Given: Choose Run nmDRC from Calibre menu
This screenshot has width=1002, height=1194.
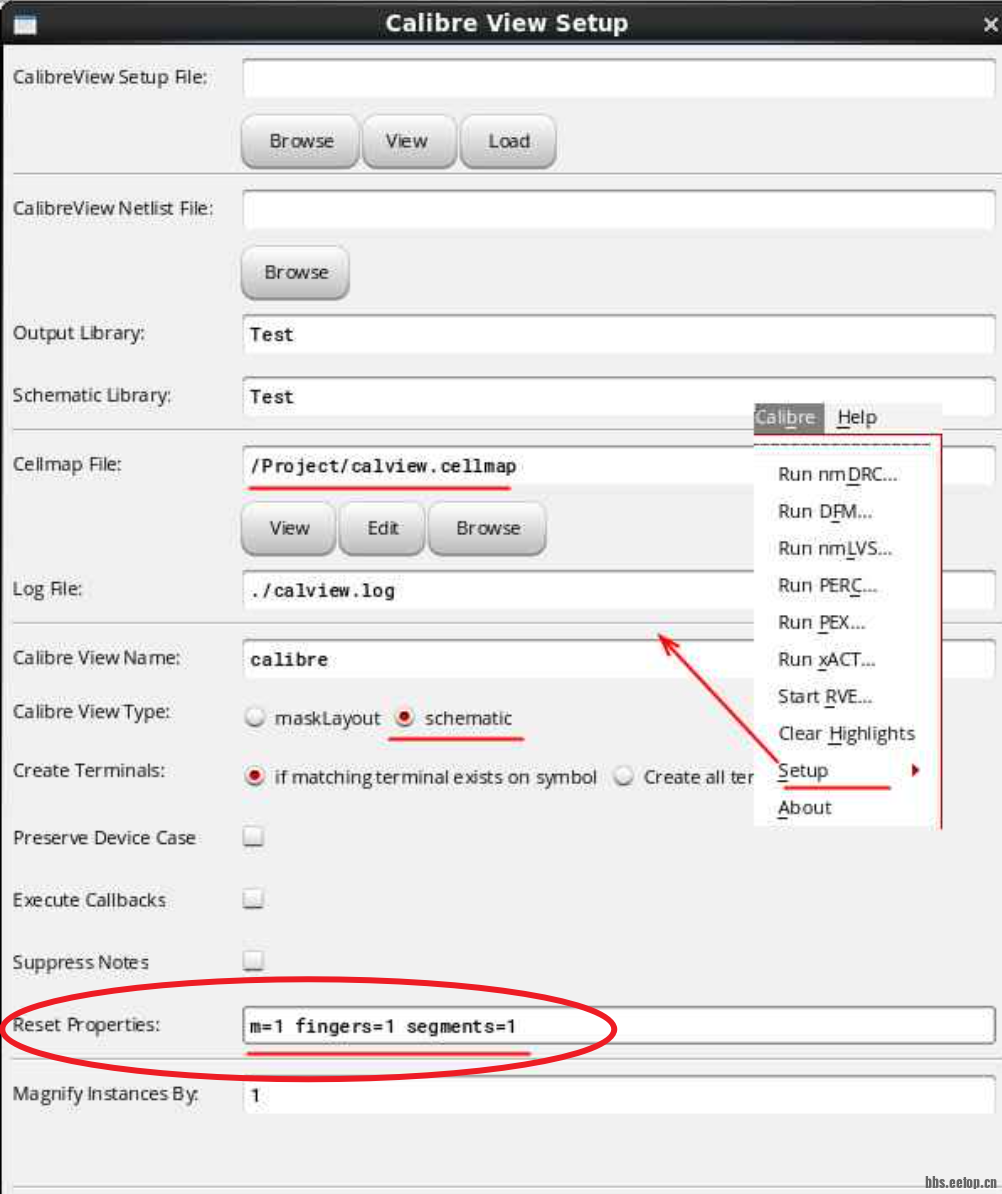Looking at the screenshot, I should click(838, 474).
